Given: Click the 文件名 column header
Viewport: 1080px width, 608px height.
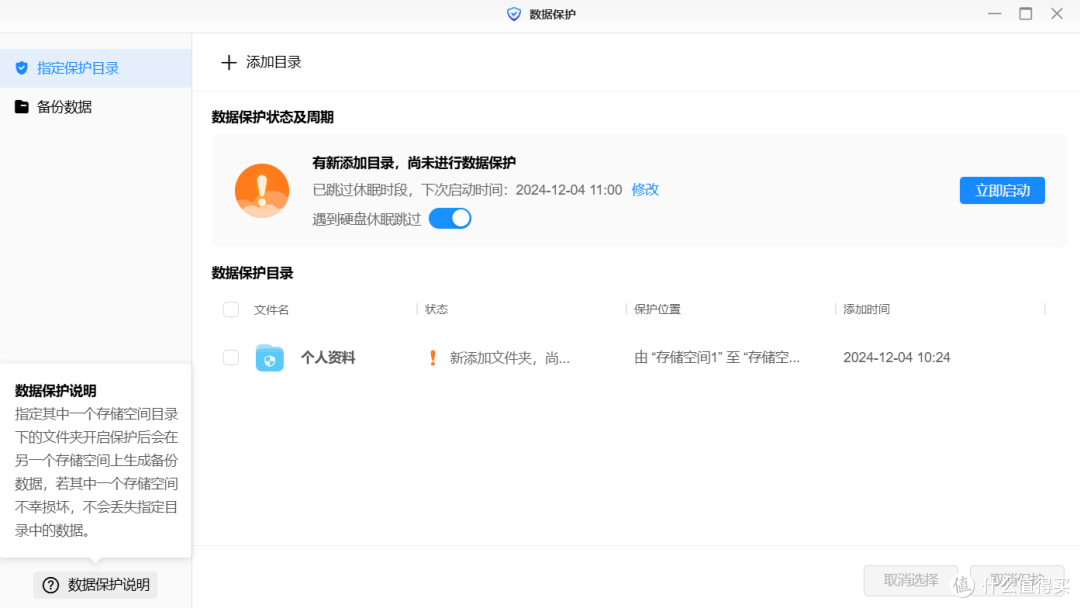Looking at the screenshot, I should point(271,310).
